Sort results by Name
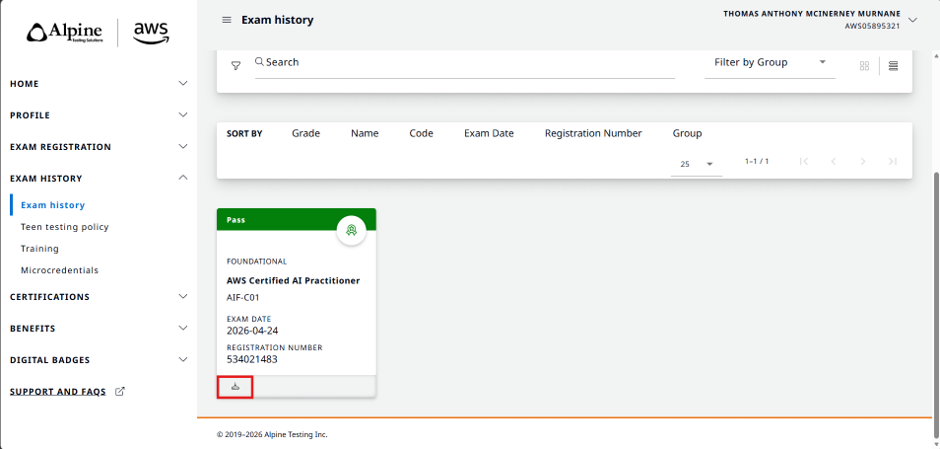Viewport: 940px width, 449px height. point(364,133)
